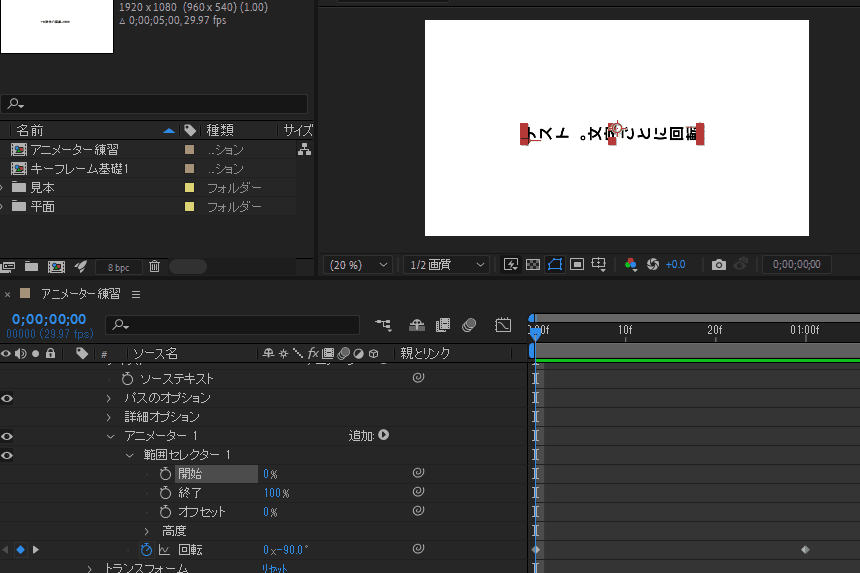Viewport: 860px width, 573px height.
Task: Select アニメーター練習 timeline tab
Action: pyautogui.click(x=81, y=294)
